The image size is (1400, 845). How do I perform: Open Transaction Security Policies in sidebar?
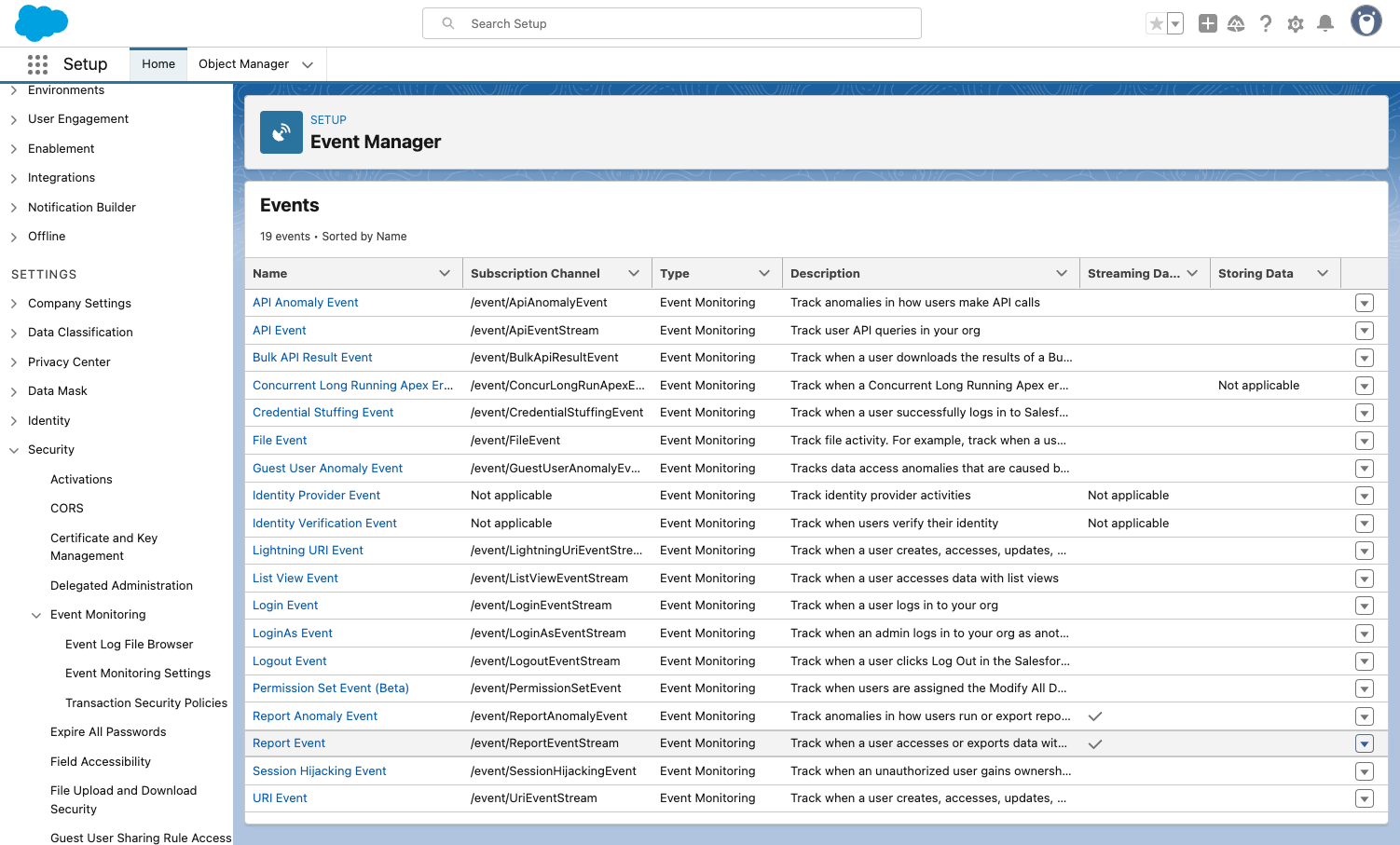click(x=146, y=703)
